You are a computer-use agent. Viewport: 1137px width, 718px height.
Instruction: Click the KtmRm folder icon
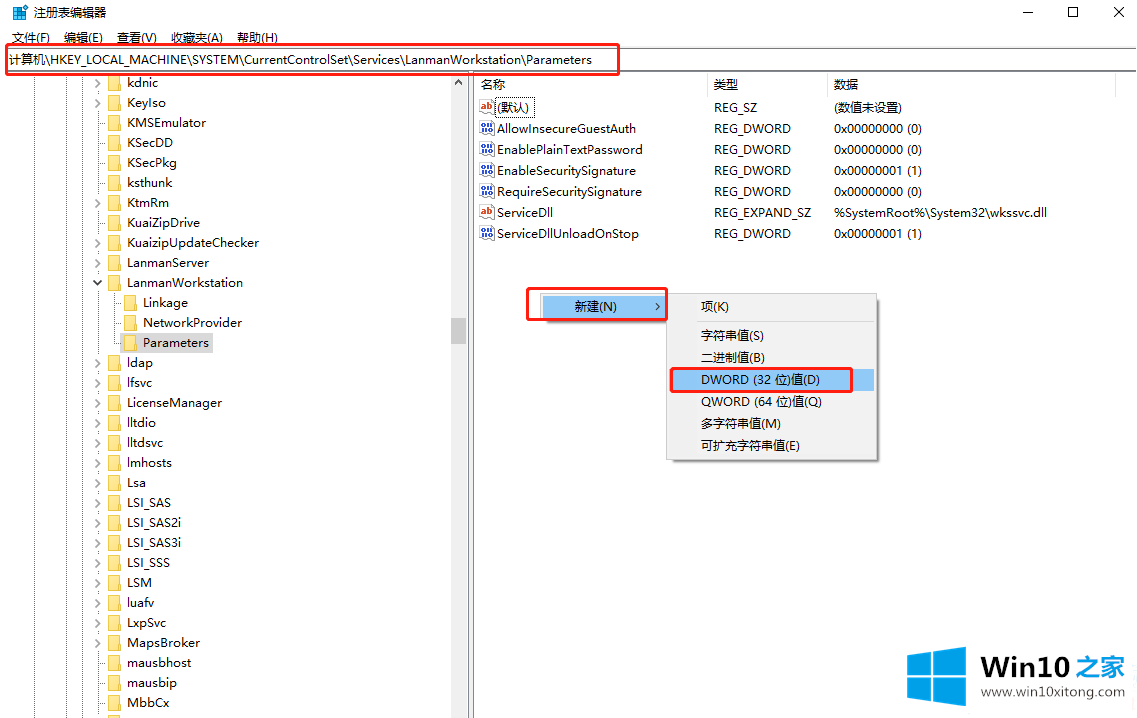(115, 203)
